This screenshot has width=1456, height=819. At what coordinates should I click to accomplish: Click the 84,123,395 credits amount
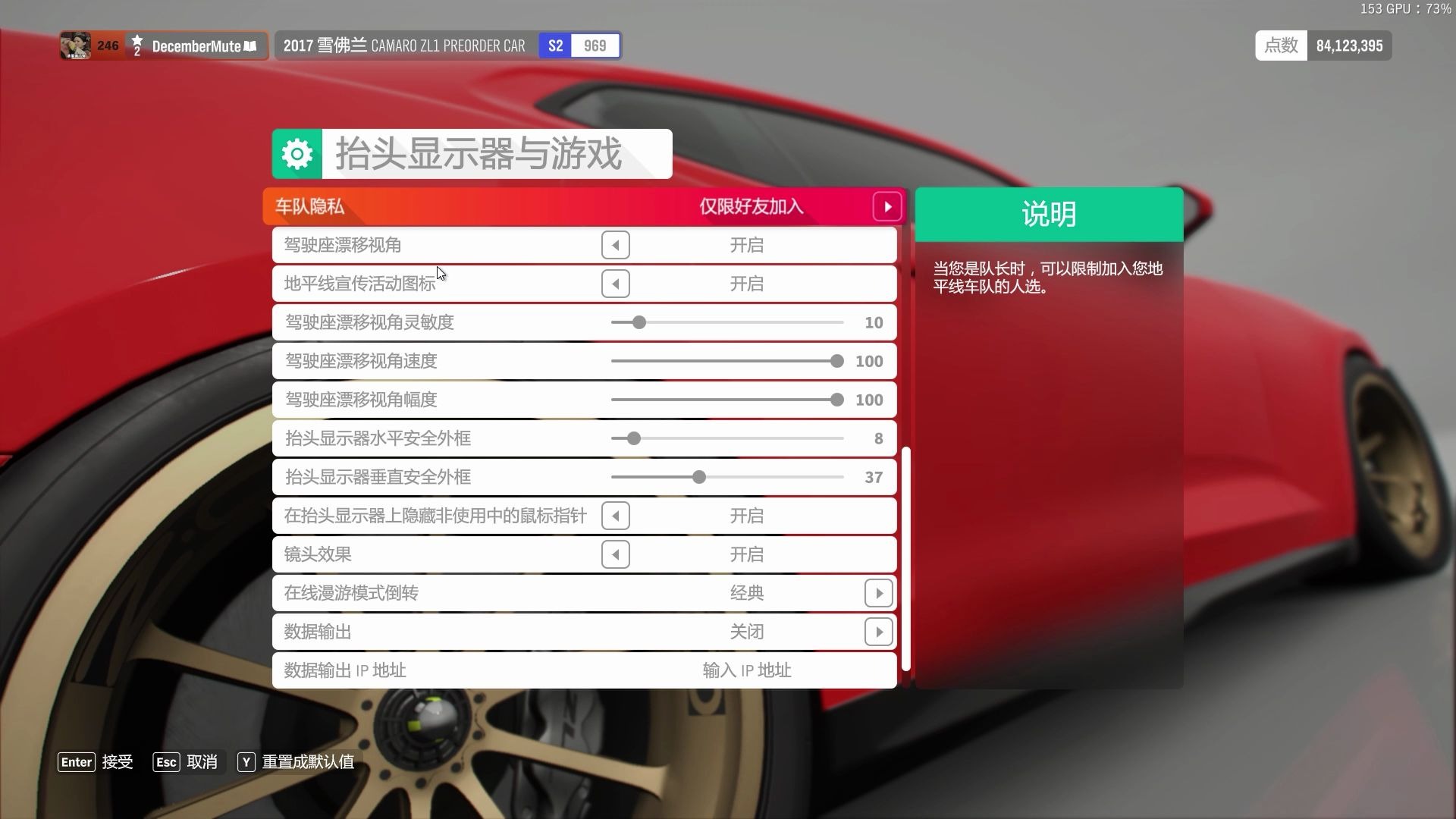coord(1349,45)
